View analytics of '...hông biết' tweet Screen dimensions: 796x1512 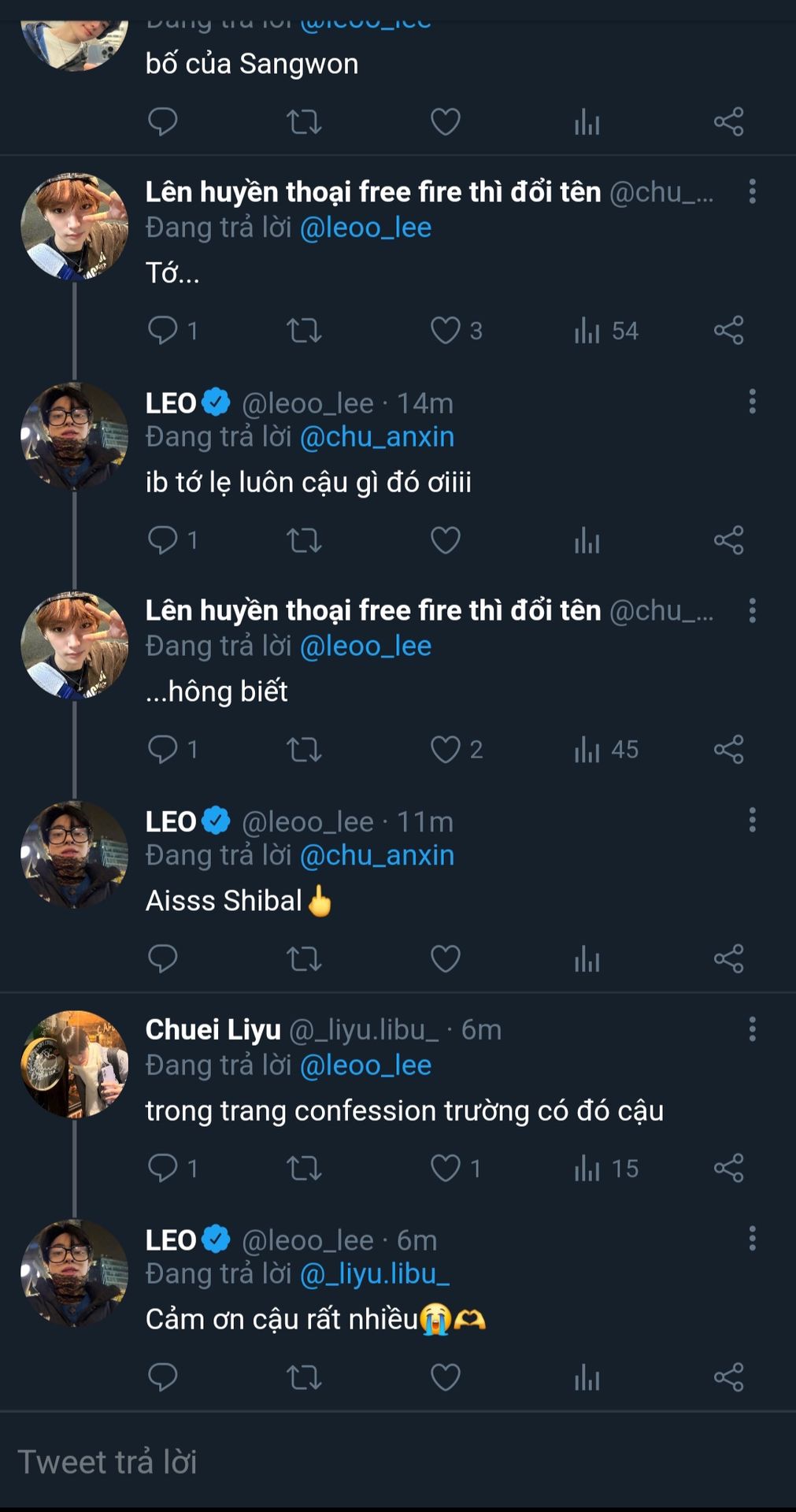pyautogui.click(x=587, y=750)
